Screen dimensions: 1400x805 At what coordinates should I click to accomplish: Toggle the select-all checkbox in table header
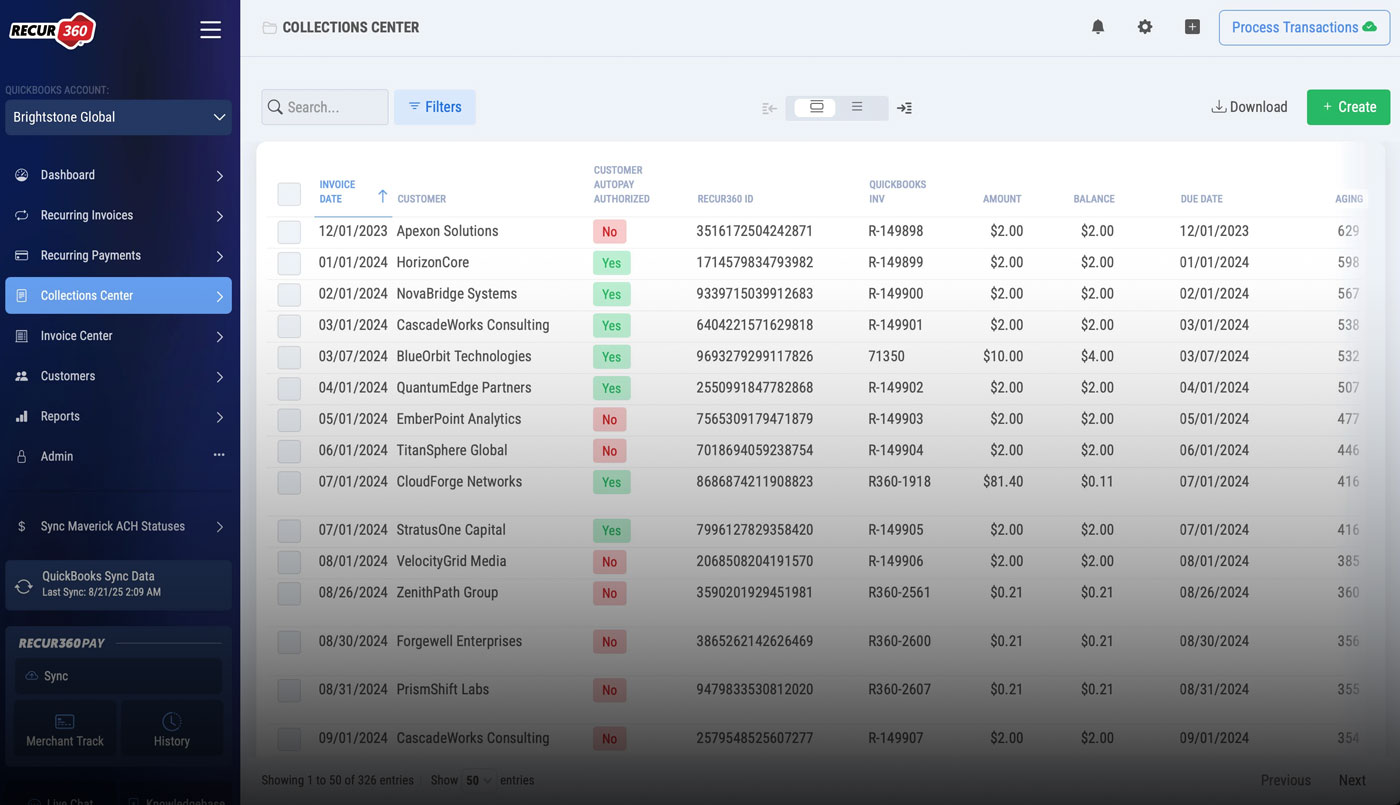point(289,194)
